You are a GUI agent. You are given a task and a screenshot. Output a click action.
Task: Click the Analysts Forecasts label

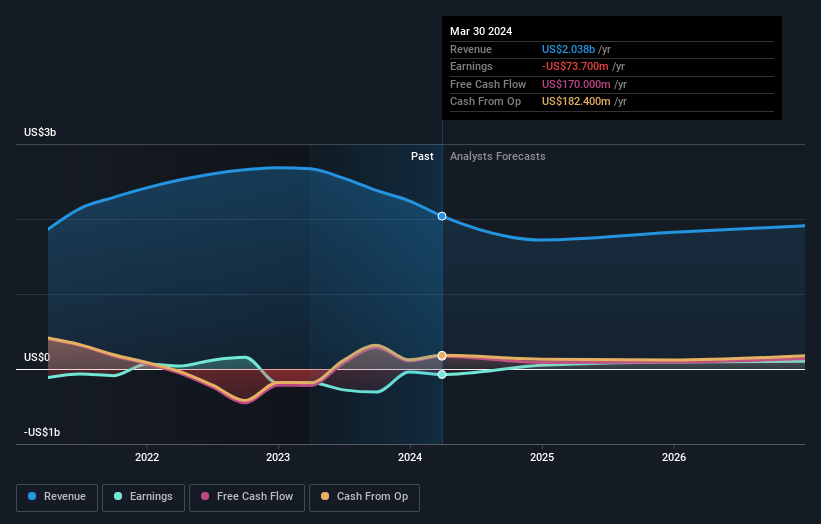tap(497, 156)
